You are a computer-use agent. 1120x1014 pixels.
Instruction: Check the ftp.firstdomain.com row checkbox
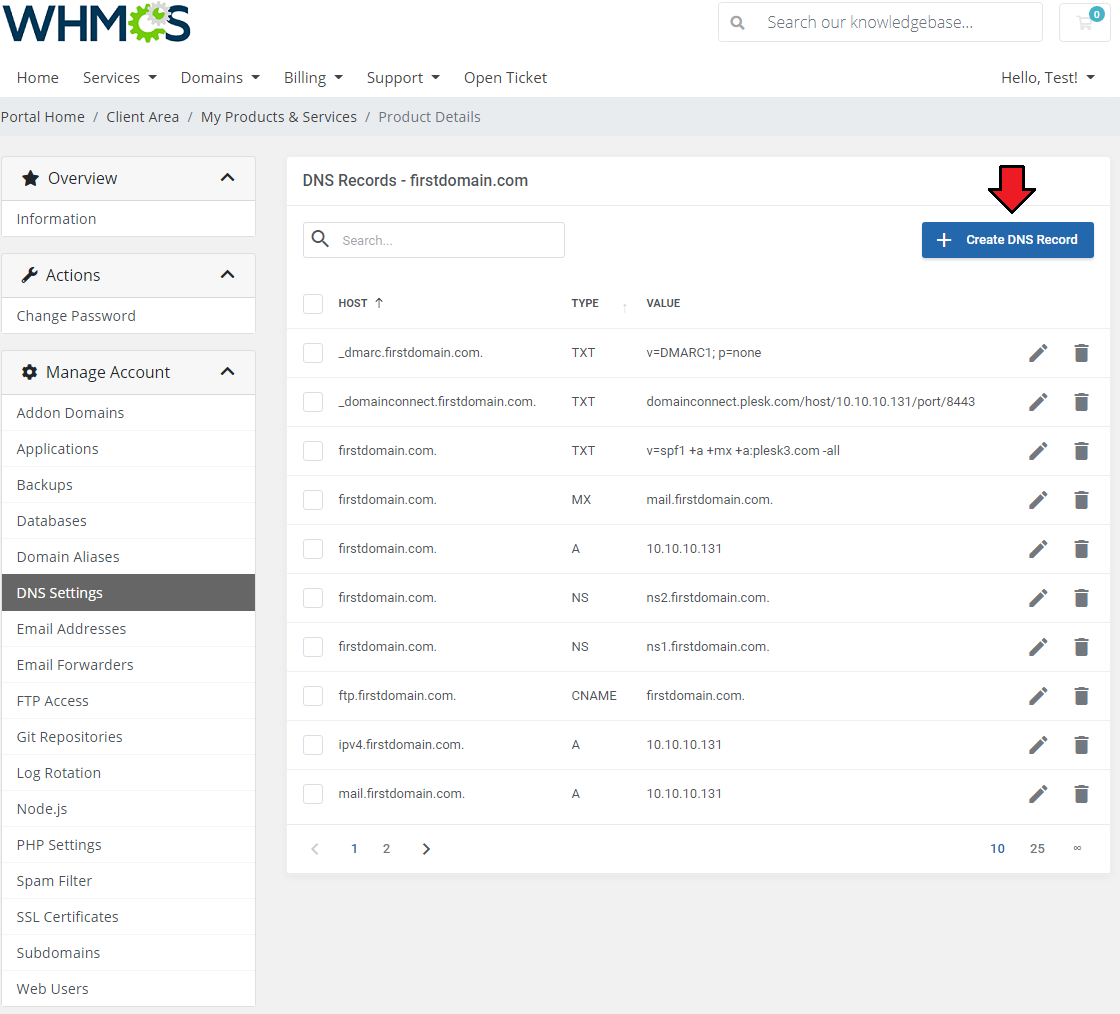click(313, 696)
